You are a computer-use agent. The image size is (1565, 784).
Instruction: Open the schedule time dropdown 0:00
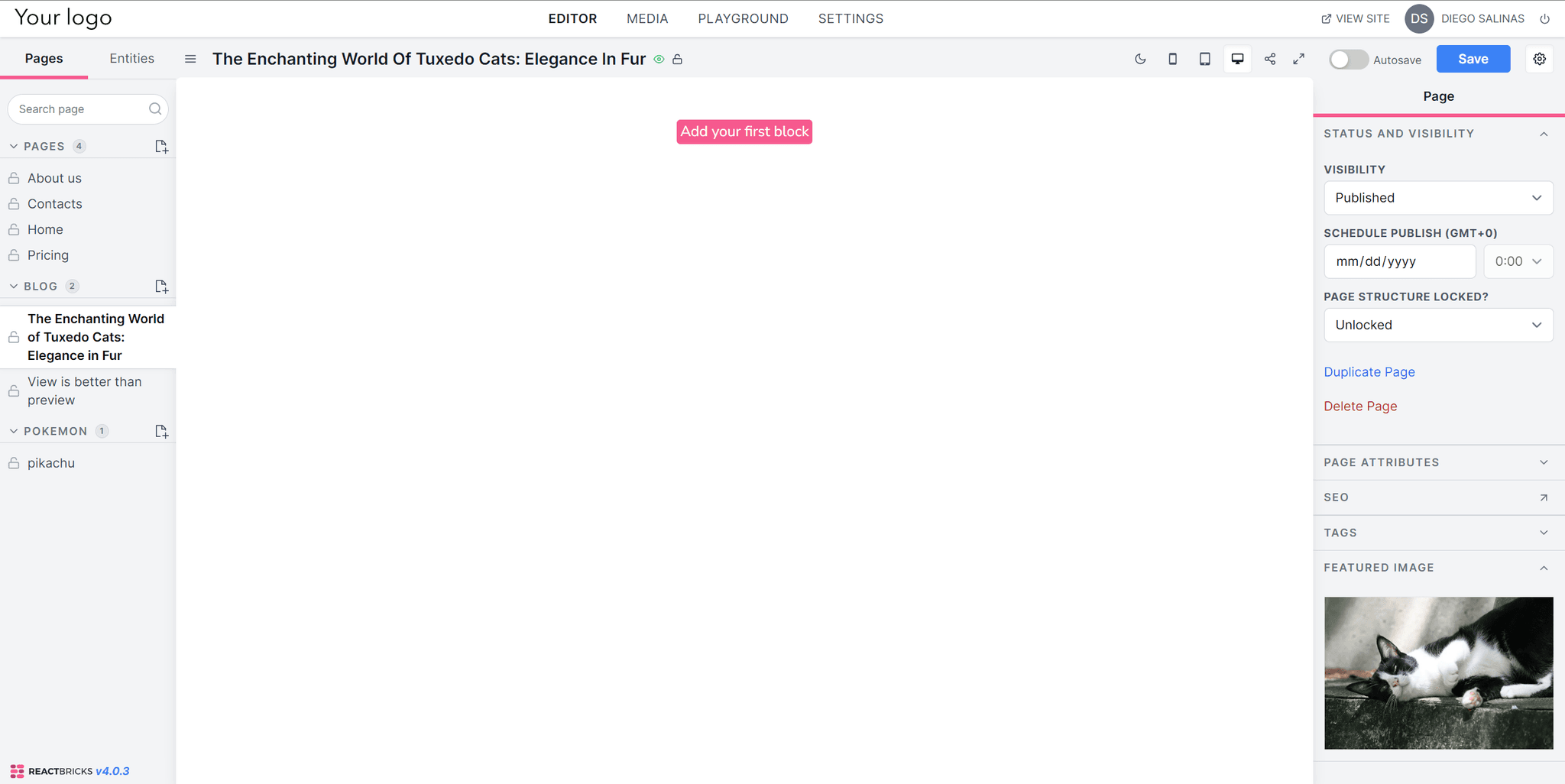[1518, 261]
